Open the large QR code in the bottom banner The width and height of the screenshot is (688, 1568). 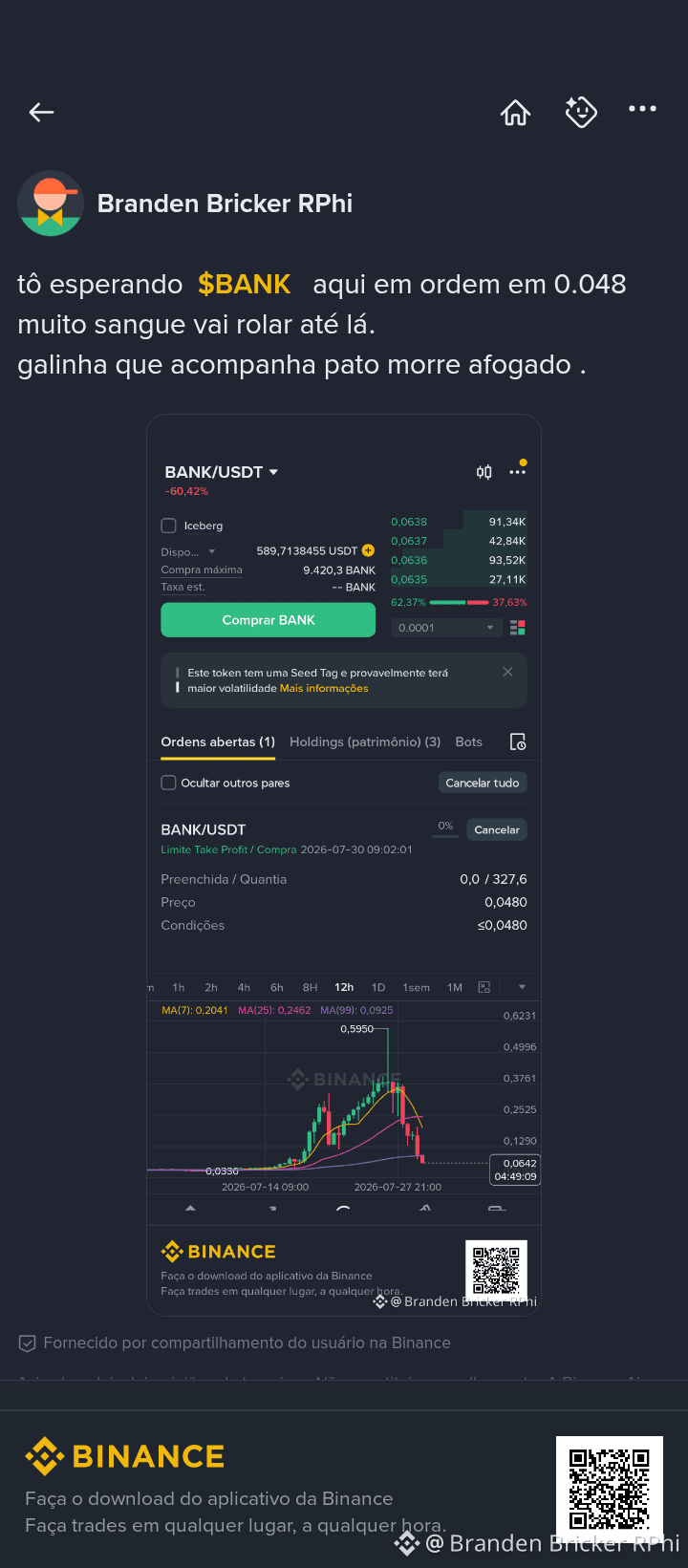click(x=610, y=1490)
